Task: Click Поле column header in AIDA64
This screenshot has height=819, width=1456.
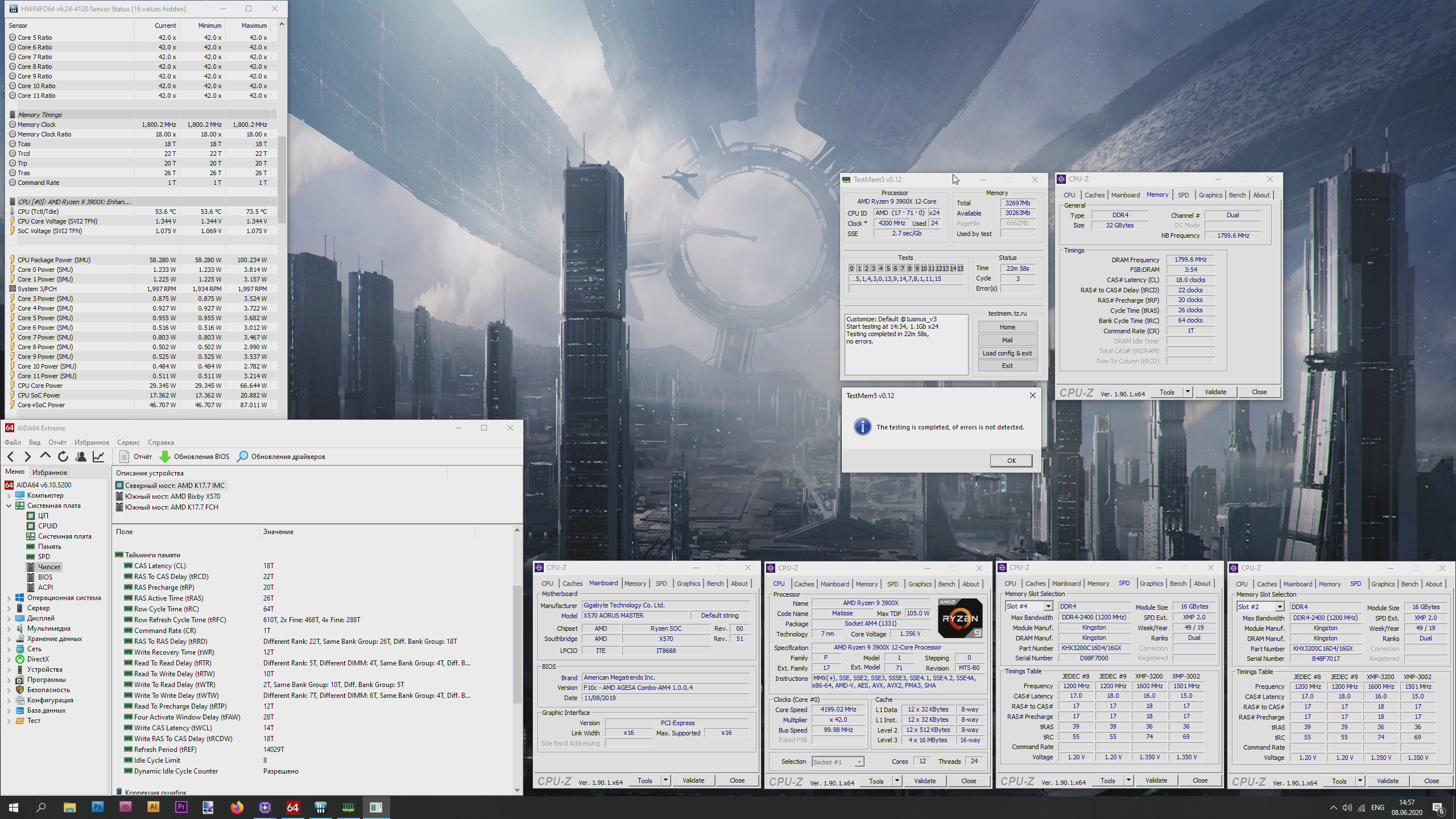Action: pos(185,531)
